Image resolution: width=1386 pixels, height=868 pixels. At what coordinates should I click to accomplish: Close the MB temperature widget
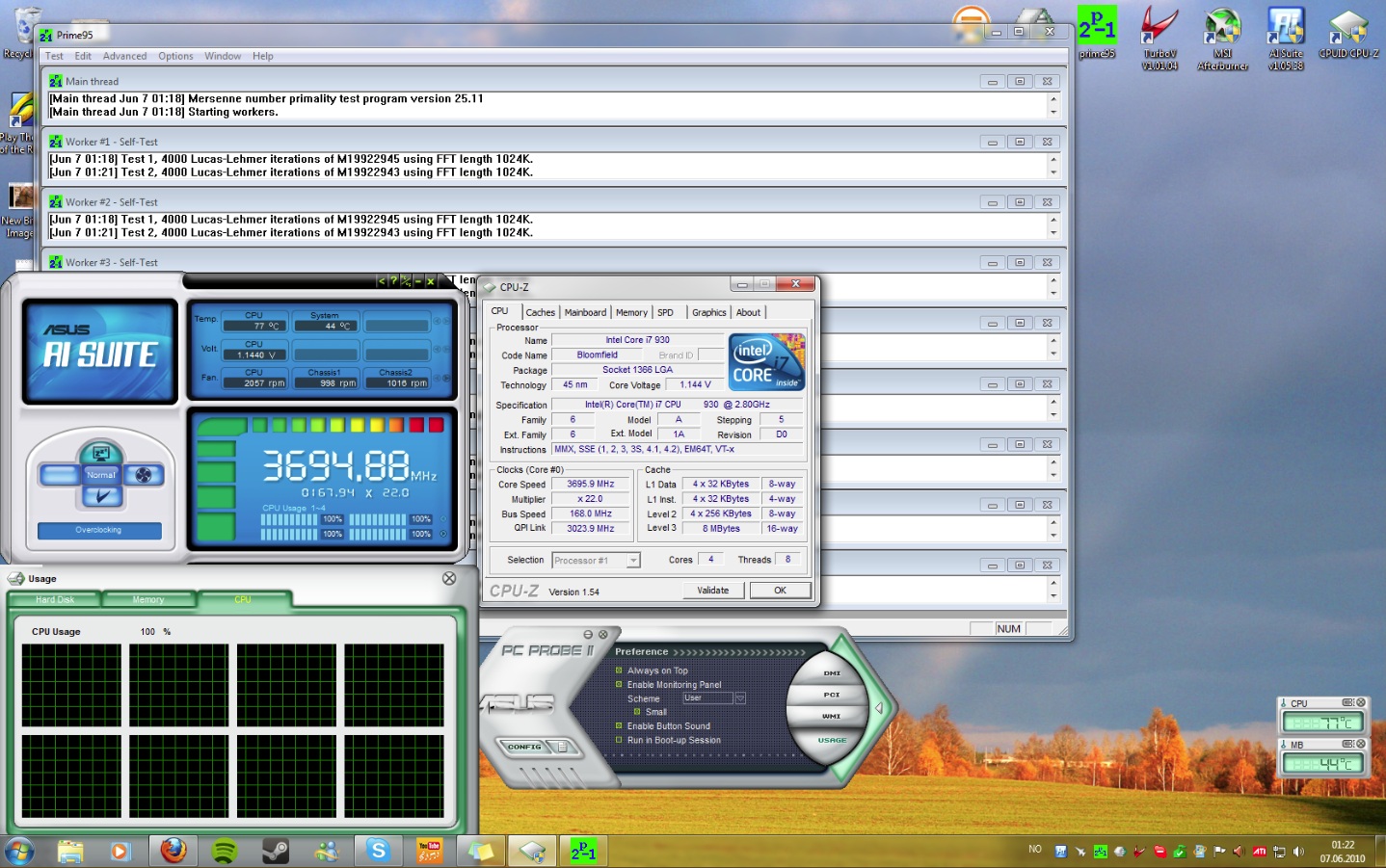pyautogui.click(x=1361, y=744)
